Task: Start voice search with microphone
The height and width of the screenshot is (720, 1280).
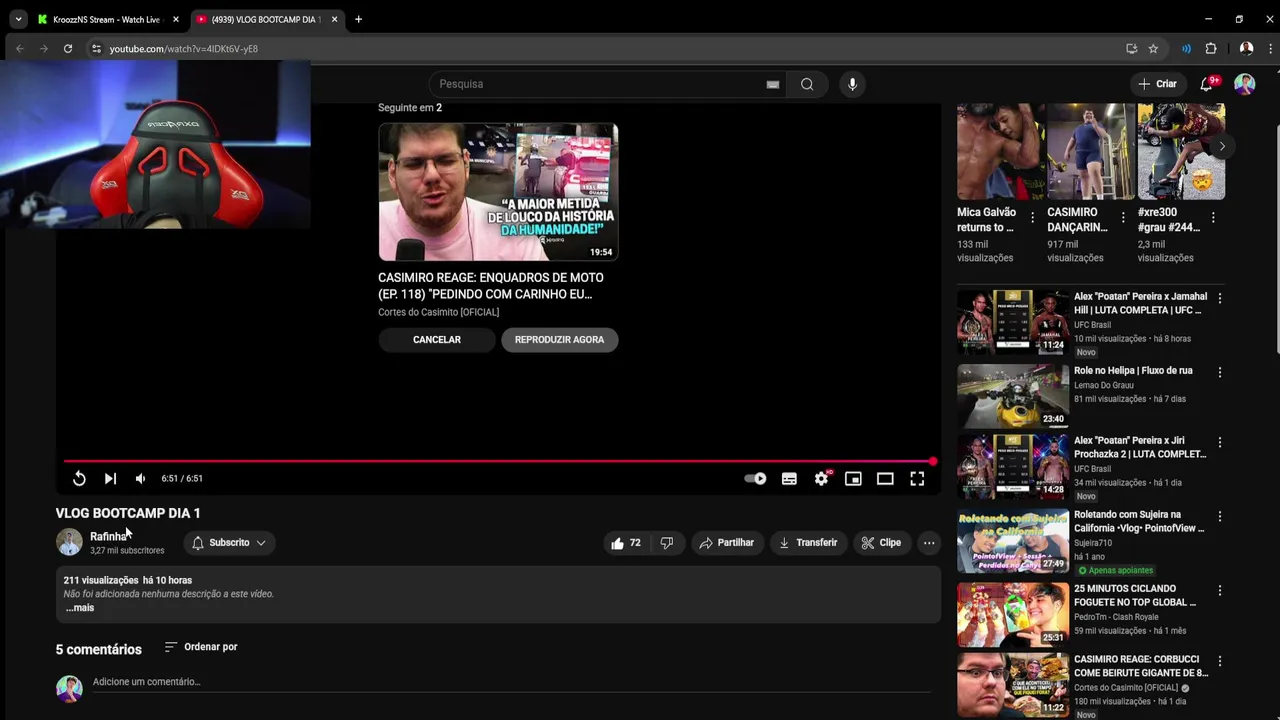Action: click(852, 84)
